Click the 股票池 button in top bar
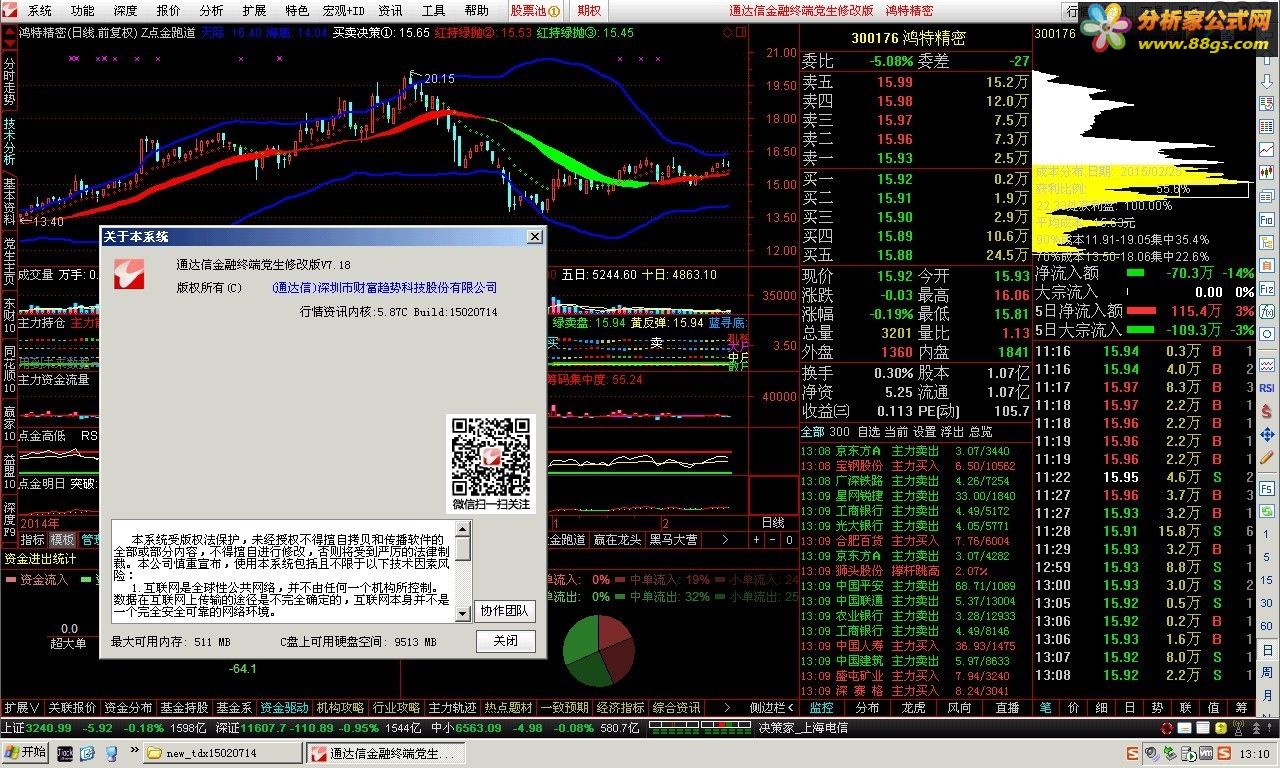Image resolution: width=1280 pixels, height=768 pixels. tap(534, 11)
